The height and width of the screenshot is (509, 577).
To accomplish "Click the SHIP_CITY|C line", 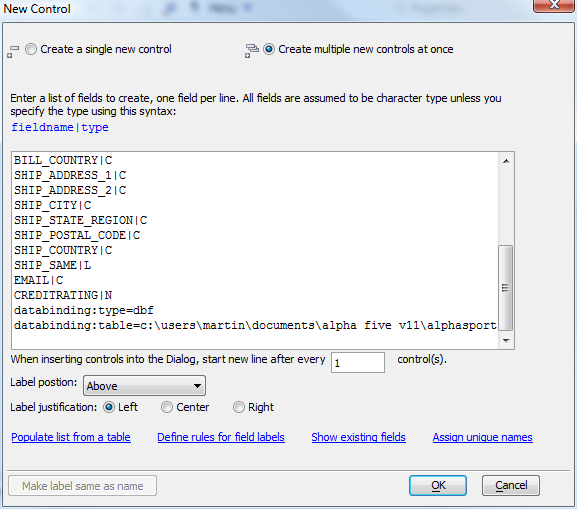I will click(x=53, y=205).
